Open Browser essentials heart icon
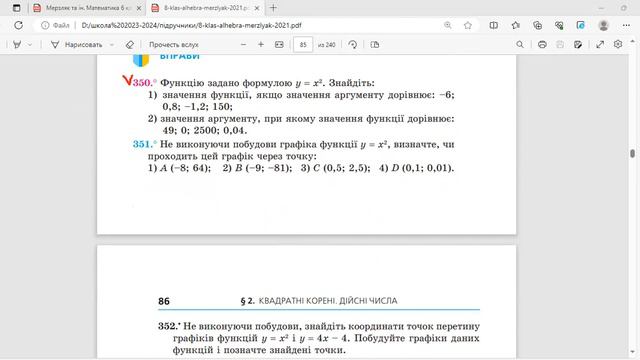This screenshot has width=640, height=360. (x=559, y=25)
